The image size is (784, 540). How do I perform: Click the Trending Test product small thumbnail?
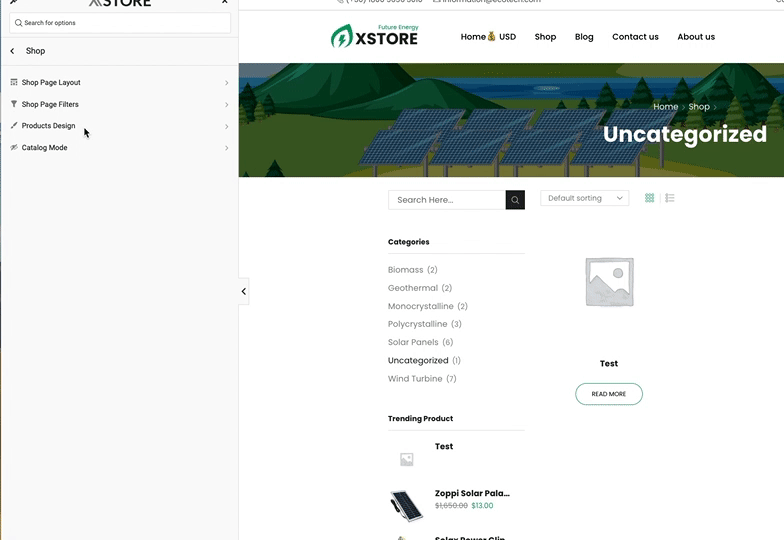pyautogui.click(x=406, y=459)
